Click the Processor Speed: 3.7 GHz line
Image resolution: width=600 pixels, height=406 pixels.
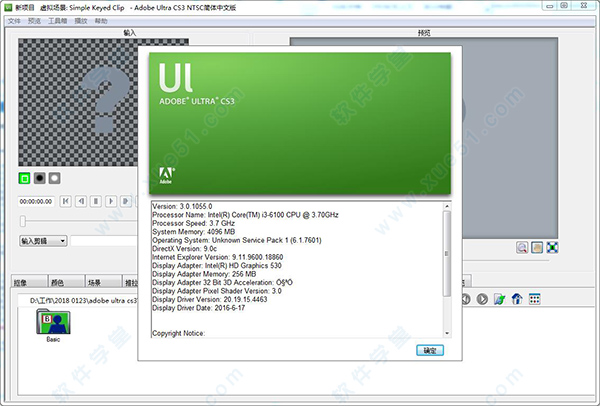click(x=194, y=223)
